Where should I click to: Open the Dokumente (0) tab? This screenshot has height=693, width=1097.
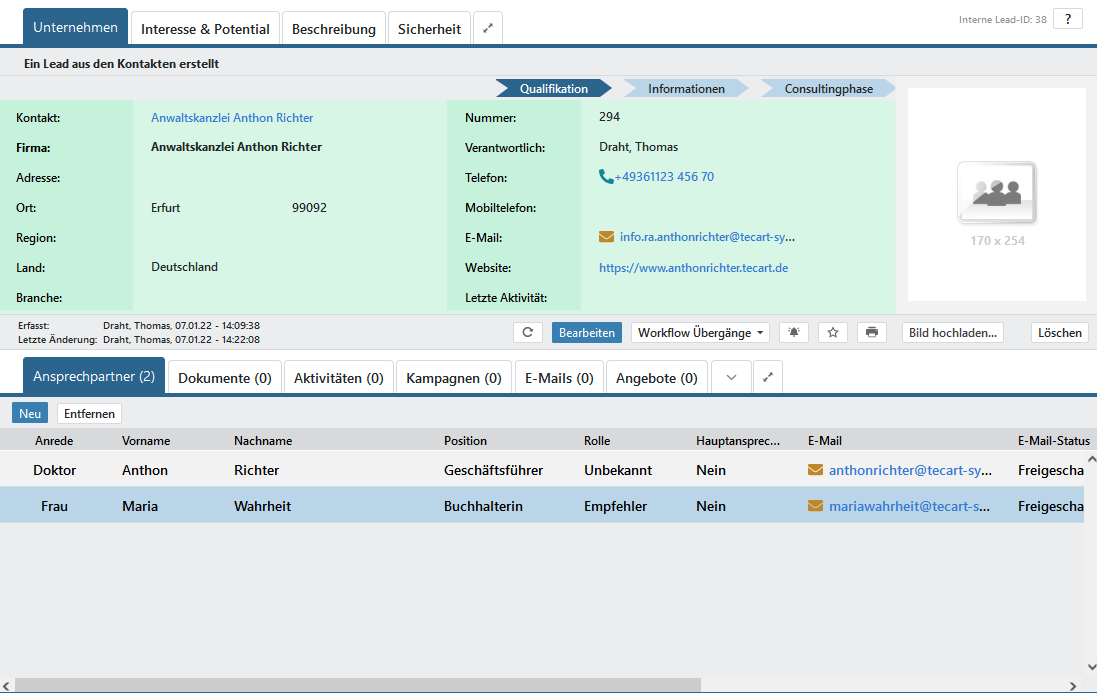pos(224,378)
